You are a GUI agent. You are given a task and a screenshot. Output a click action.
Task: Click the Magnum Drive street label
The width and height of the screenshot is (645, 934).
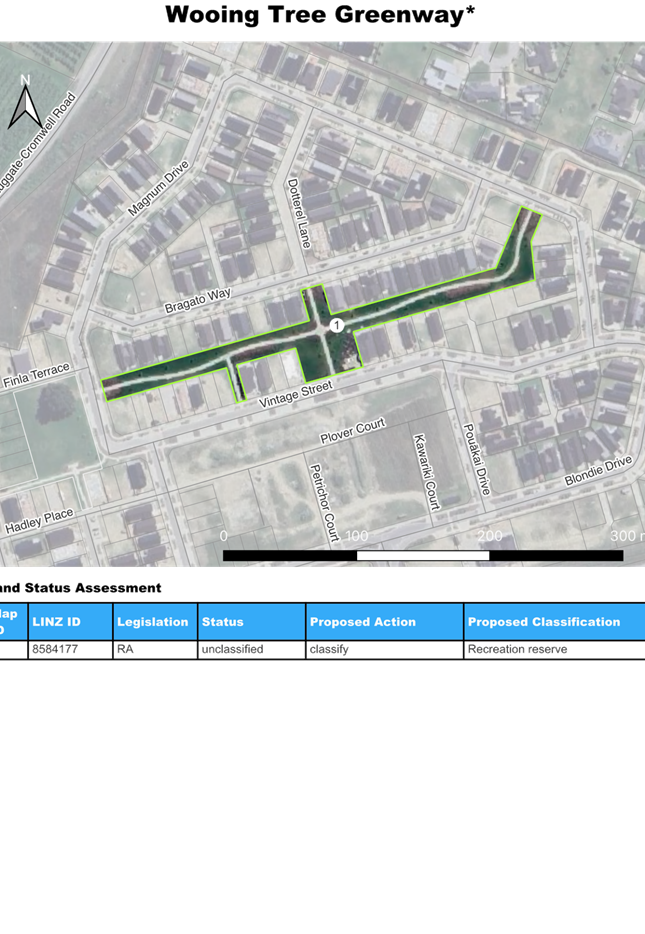(158, 190)
